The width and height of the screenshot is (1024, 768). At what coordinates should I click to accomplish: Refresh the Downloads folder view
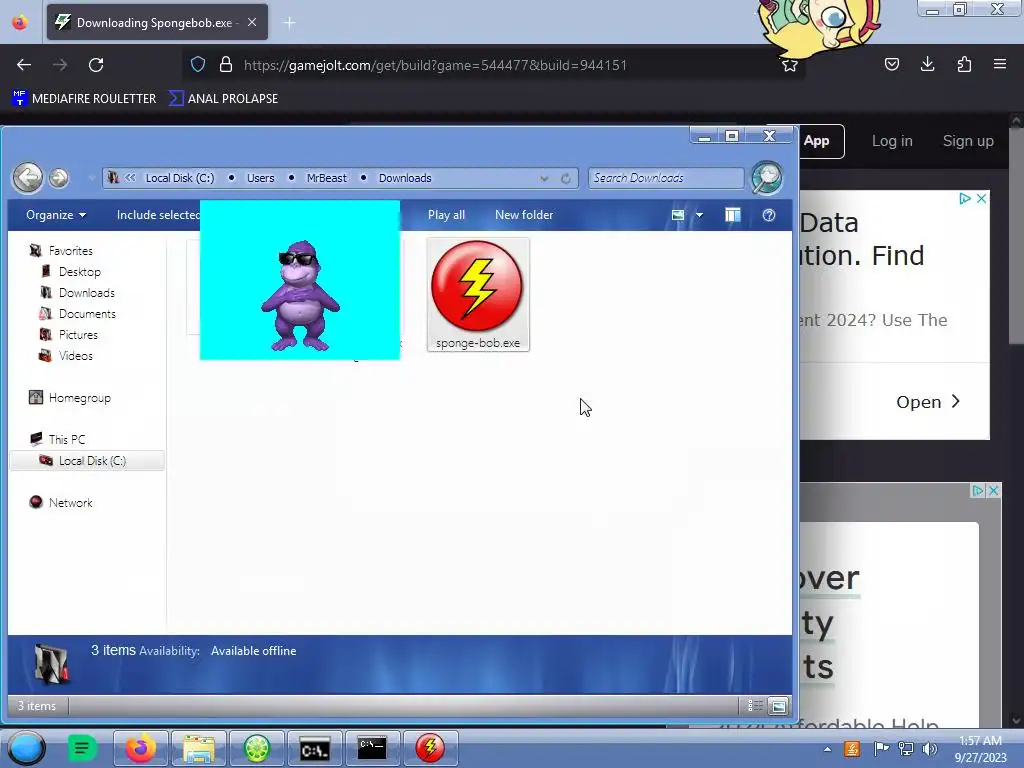click(x=566, y=178)
